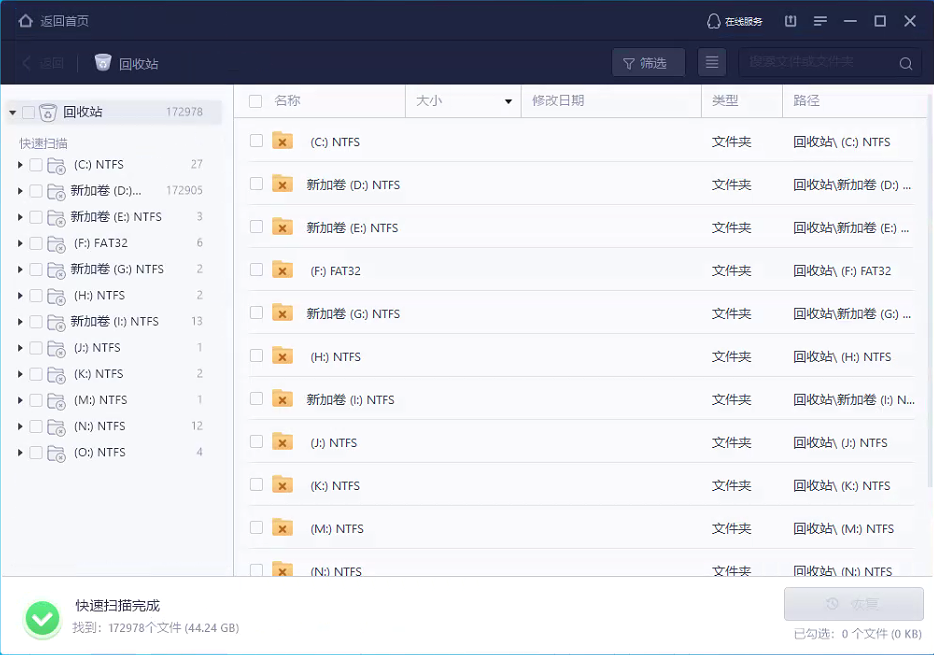Click the 回收站 breadcrumb label in toolbar
This screenshot has width=934, height=655.
coord(139,64)
